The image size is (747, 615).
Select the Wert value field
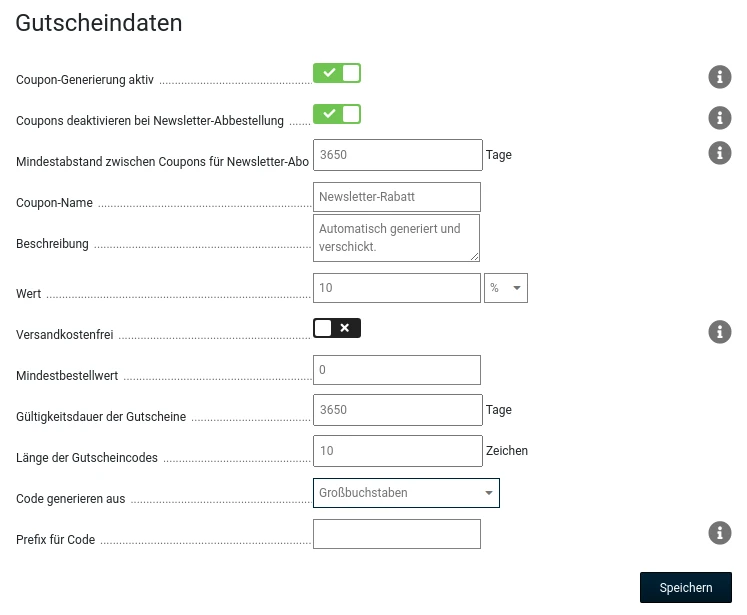tap(397, 288)
